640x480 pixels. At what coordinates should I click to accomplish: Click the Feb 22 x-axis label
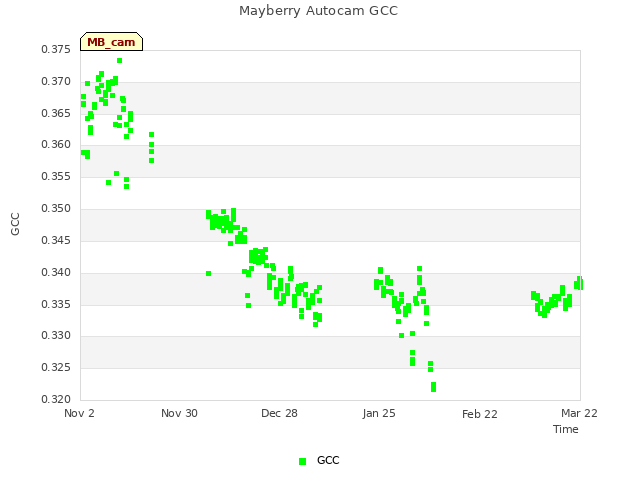480,414
